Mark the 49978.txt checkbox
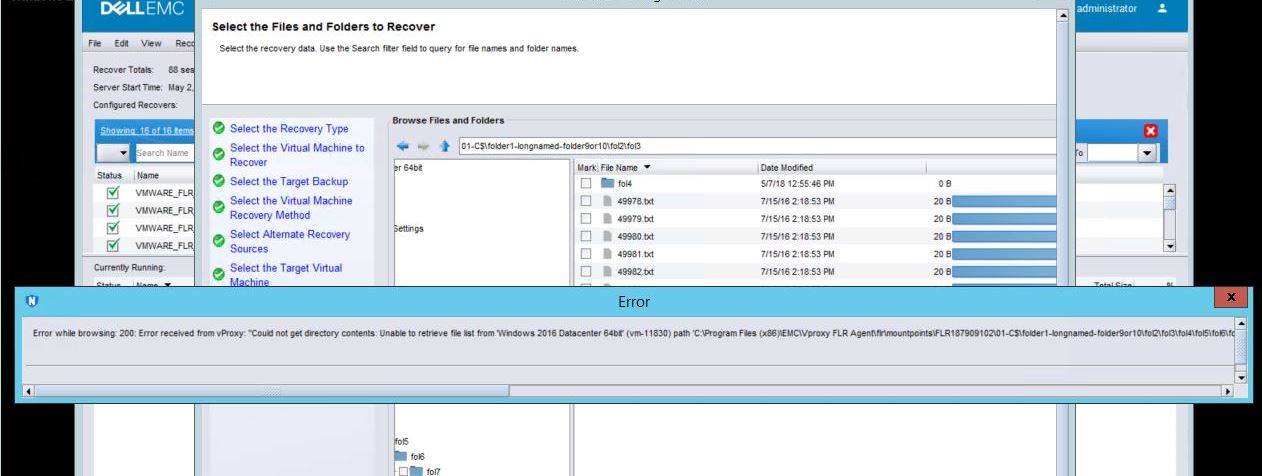The height and width of the screenshot is (476, 1262). pyautogui.click(x=586, y=201)
